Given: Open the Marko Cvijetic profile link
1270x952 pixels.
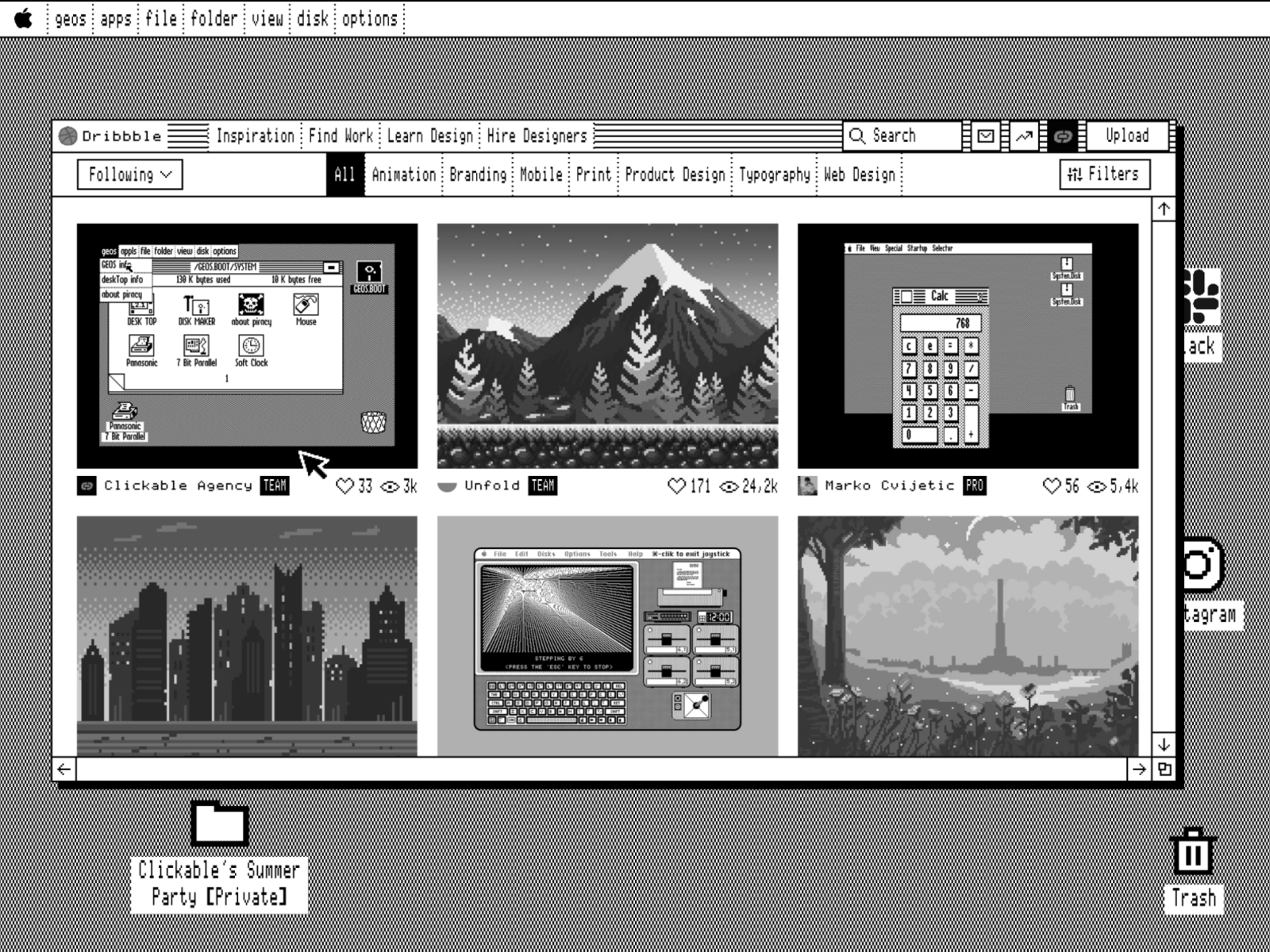Looking at the screenshot, I should coord(889,486).
